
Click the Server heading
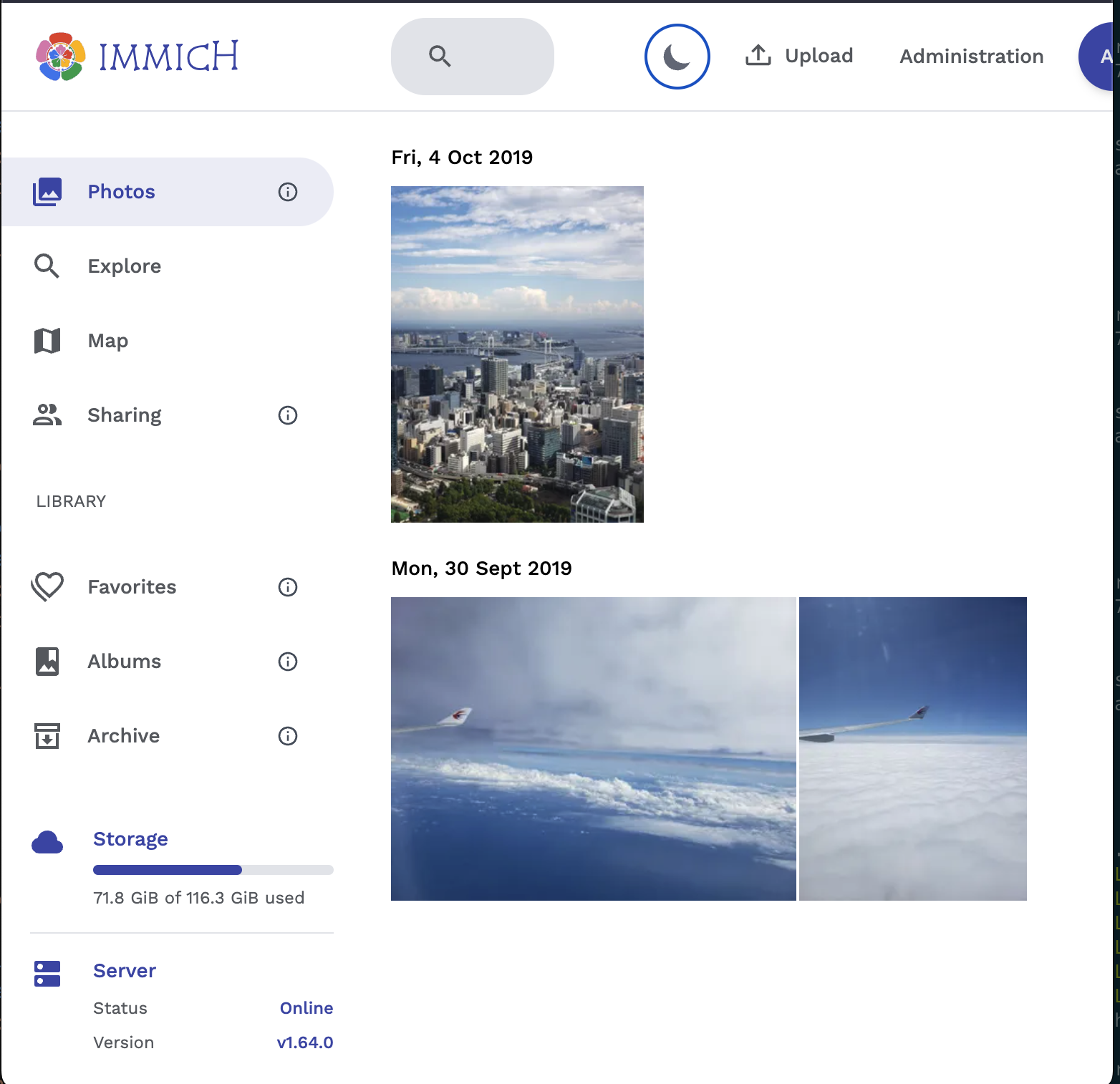point(125,971)
